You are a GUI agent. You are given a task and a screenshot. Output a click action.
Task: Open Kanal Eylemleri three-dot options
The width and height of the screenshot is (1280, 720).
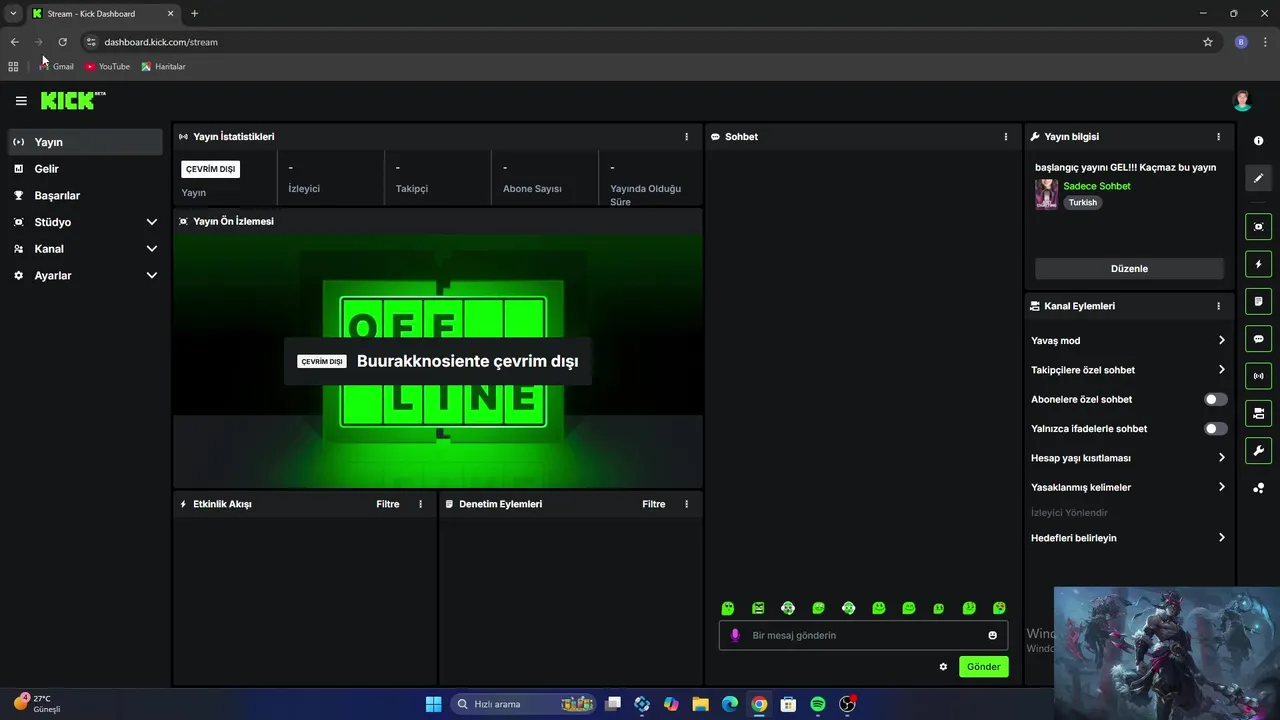coord(1218,306)
